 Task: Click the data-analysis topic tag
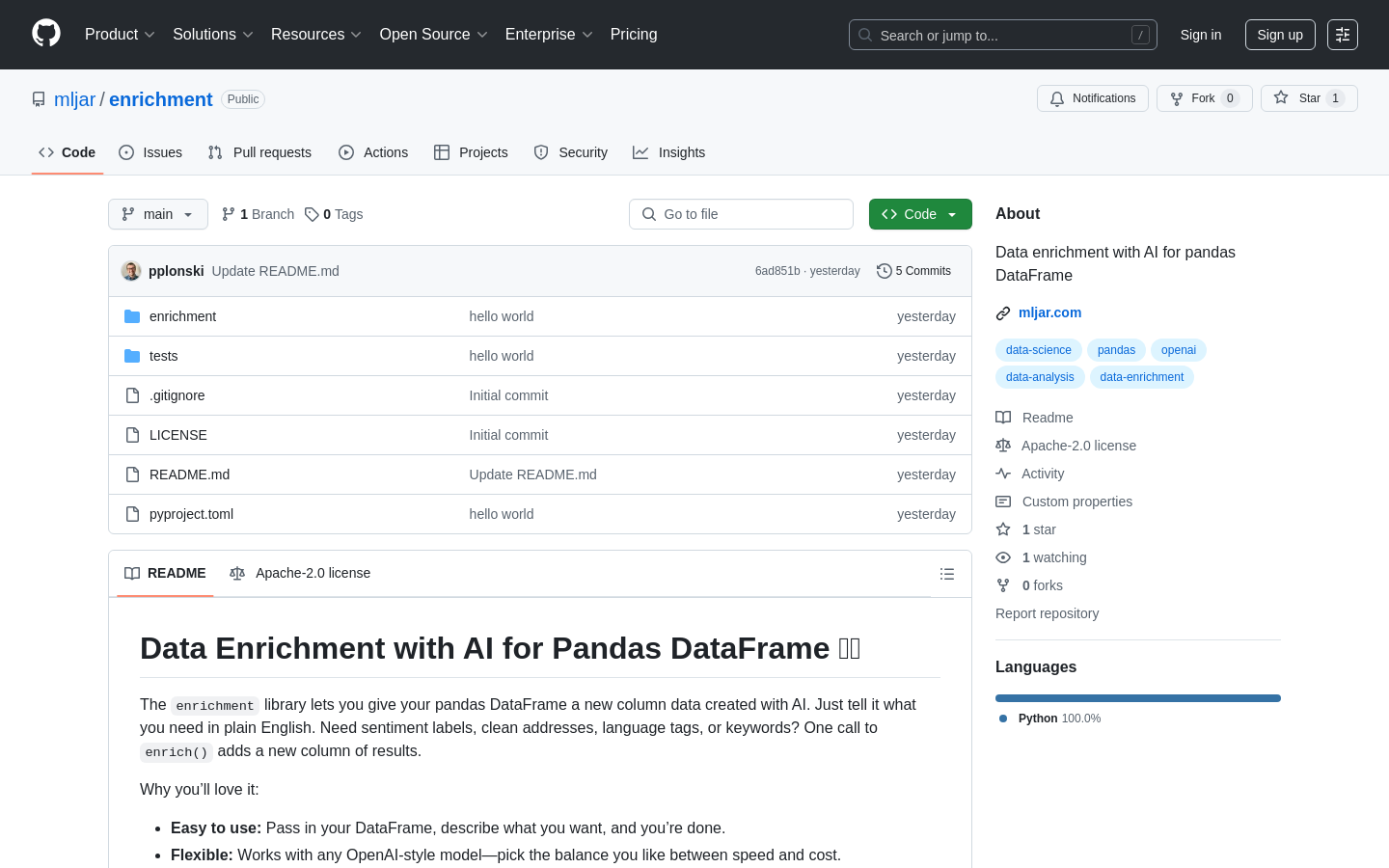[1040, 377]
